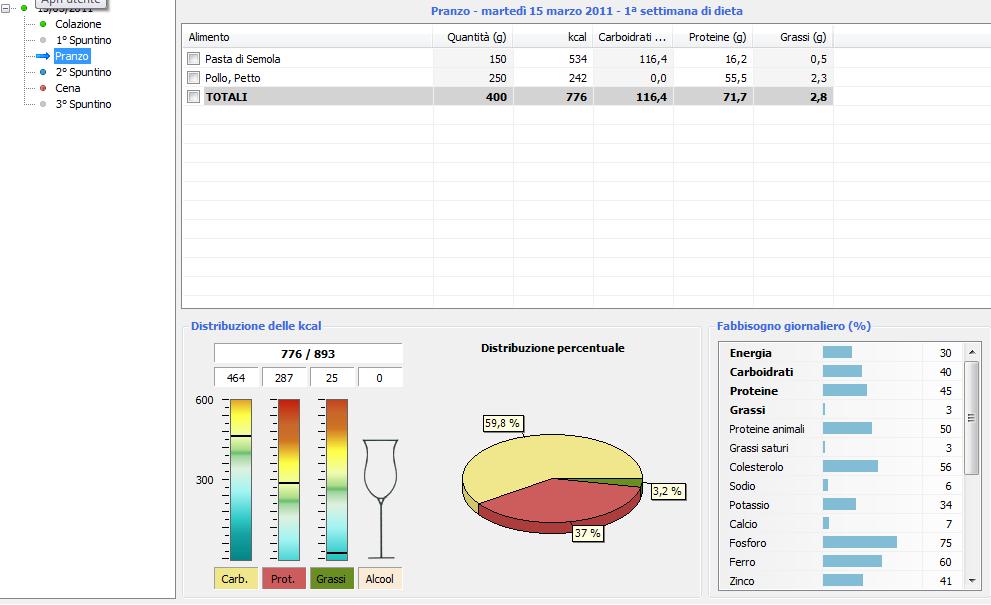Click the Pollo, Petto food name
The image size is (991, 605).
pos(233,78)
